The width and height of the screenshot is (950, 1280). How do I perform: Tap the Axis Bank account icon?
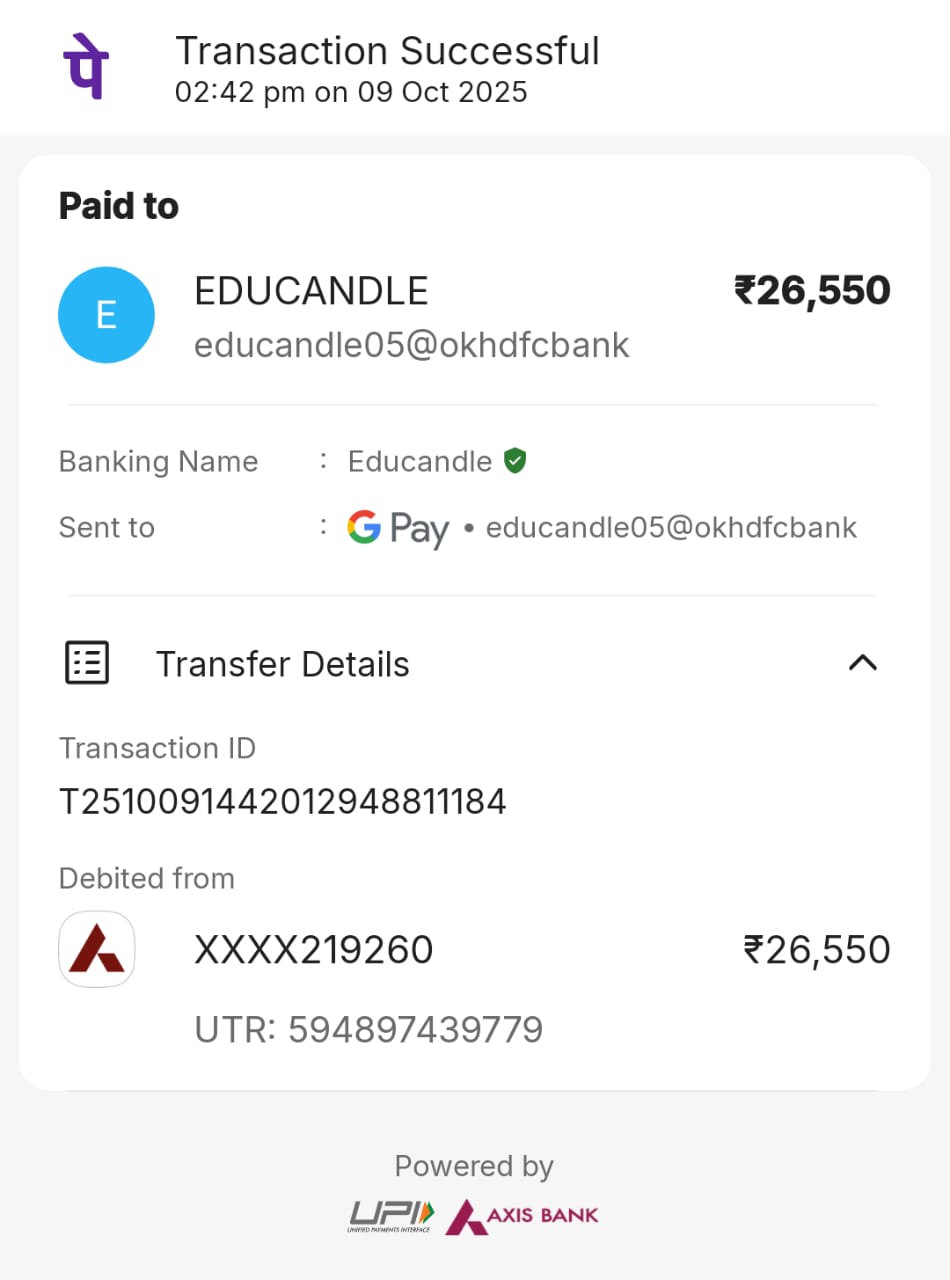[x=97, y=949]
